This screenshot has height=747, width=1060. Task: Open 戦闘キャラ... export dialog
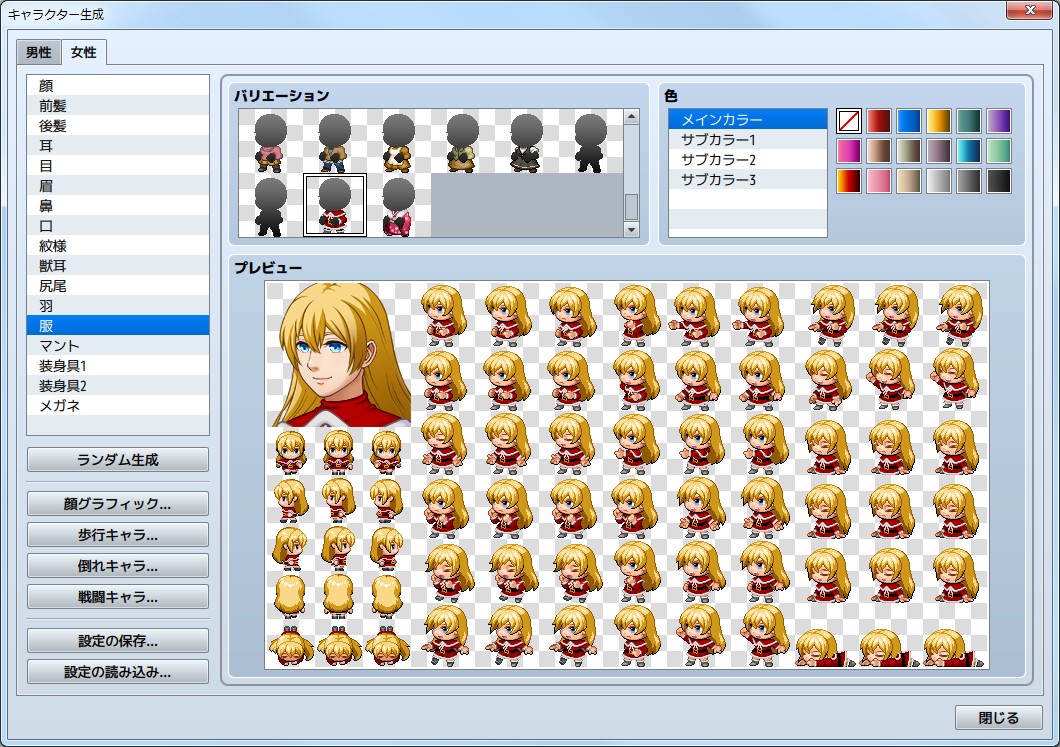point(118,597)
